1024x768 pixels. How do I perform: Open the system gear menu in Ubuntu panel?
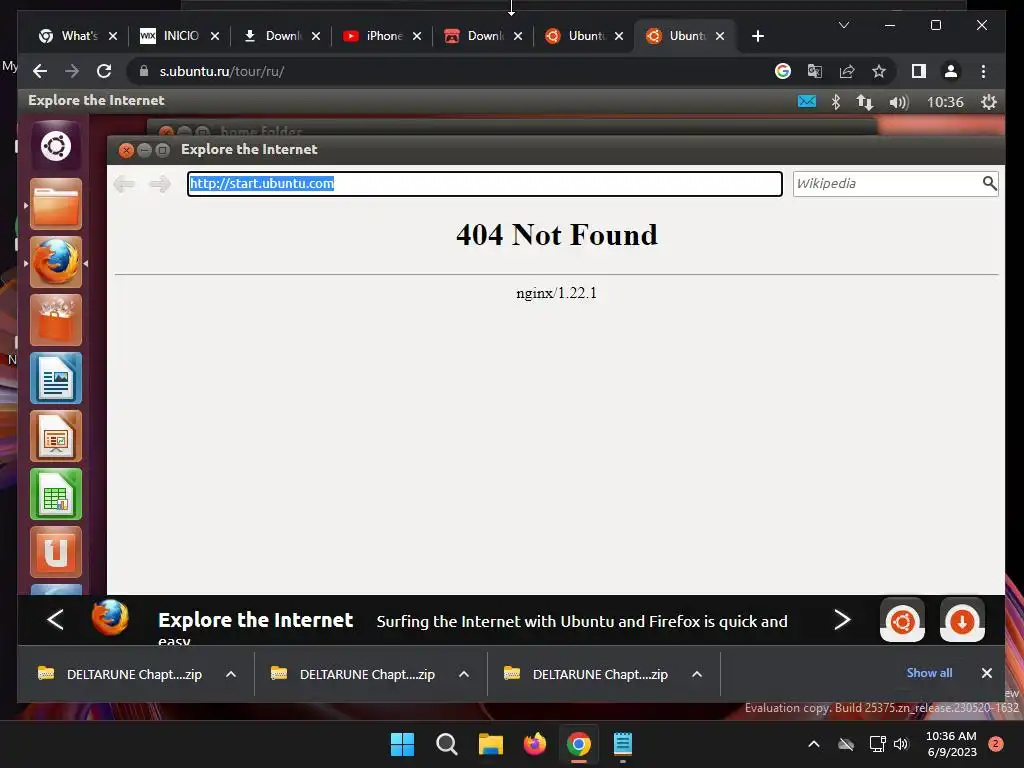pyautogui.click(x=989, y=102)
